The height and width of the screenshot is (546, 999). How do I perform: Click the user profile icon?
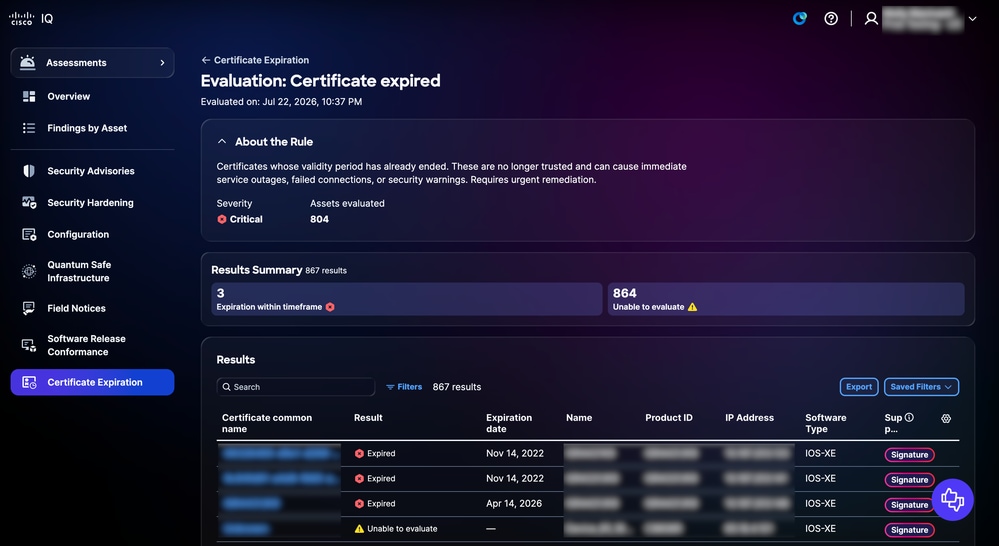point(871,18)
